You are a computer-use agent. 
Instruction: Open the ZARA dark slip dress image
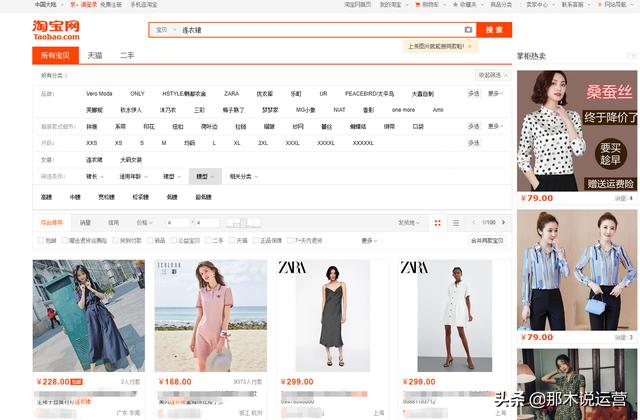point(333,316)
